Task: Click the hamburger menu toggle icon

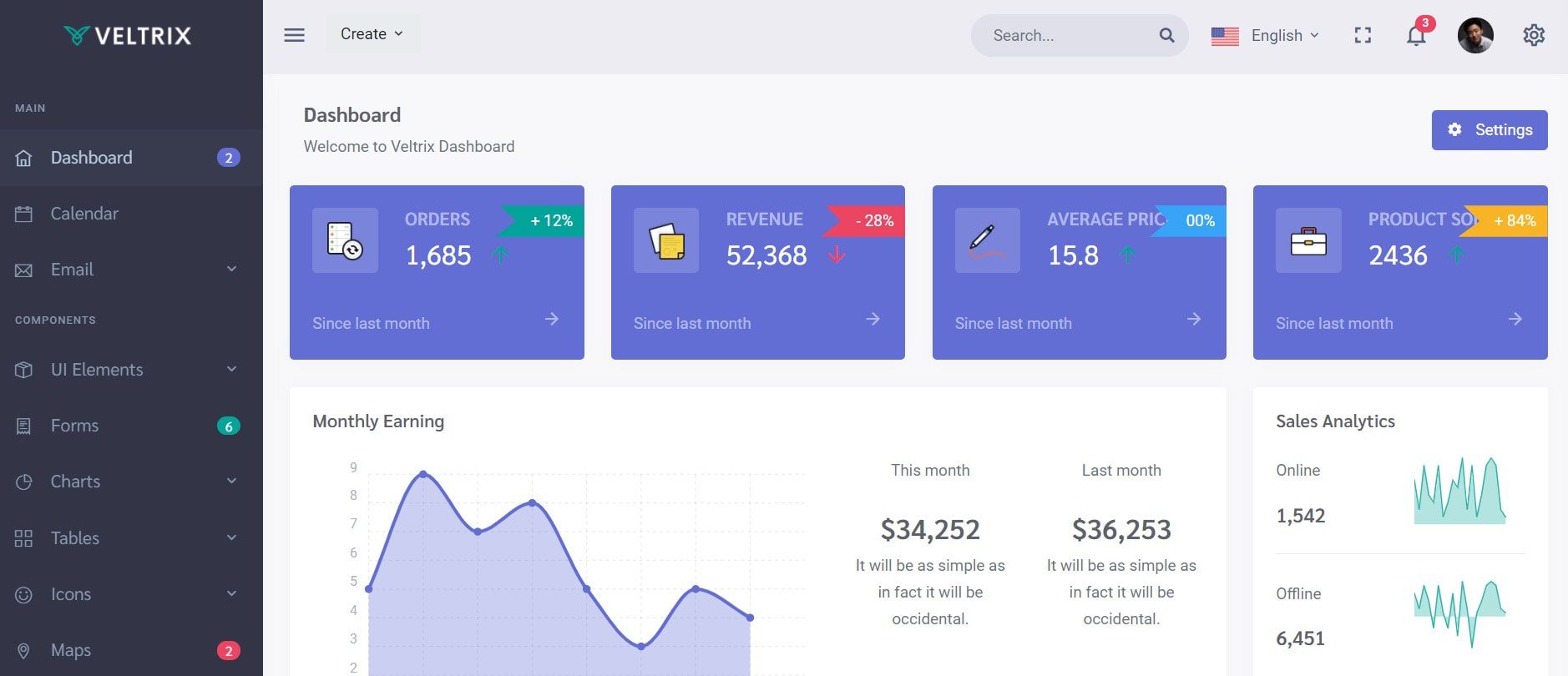Action: point(294,35)
